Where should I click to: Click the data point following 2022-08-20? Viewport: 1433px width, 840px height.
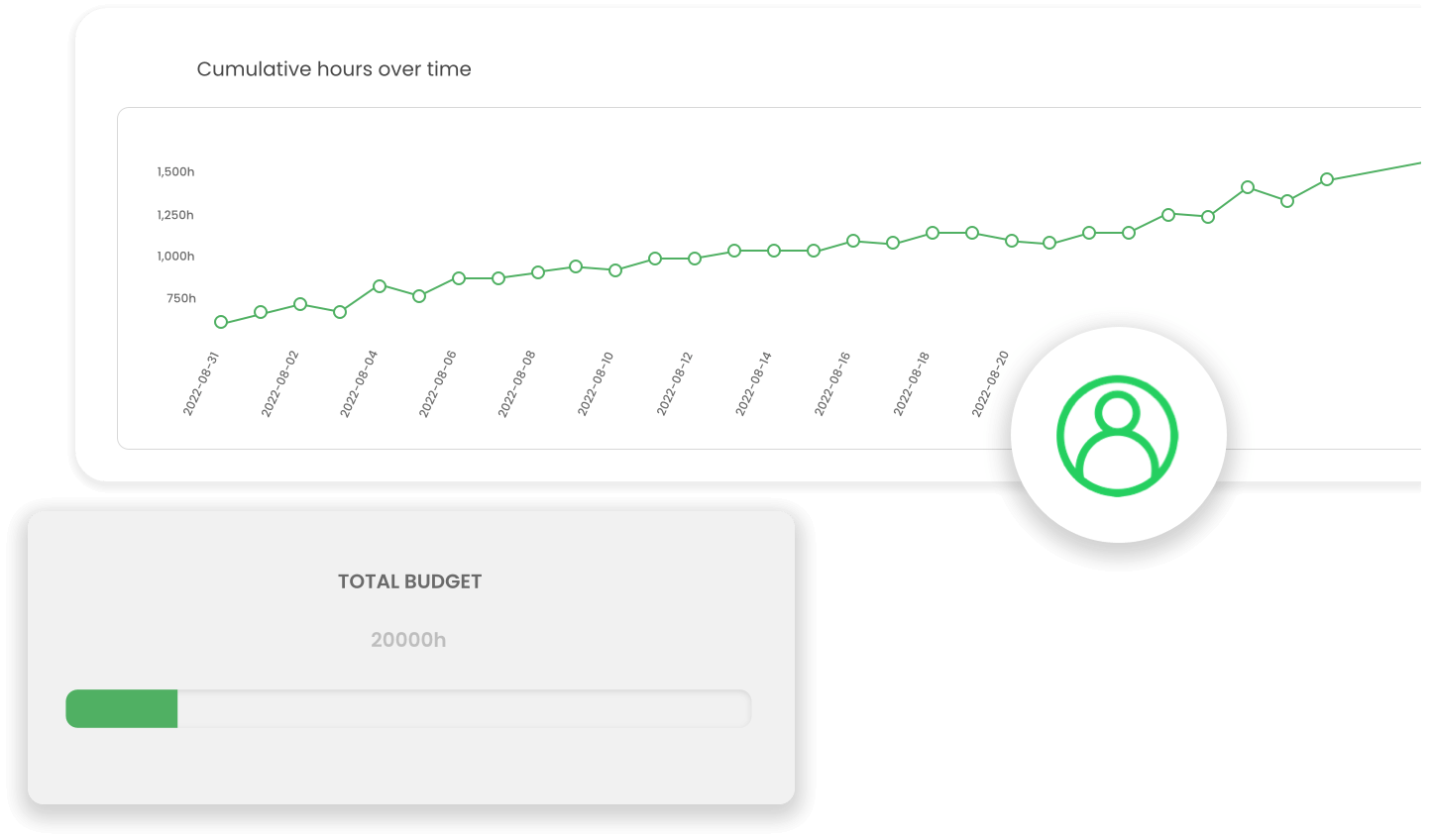pyautogui.click(x=1050, y=241)
